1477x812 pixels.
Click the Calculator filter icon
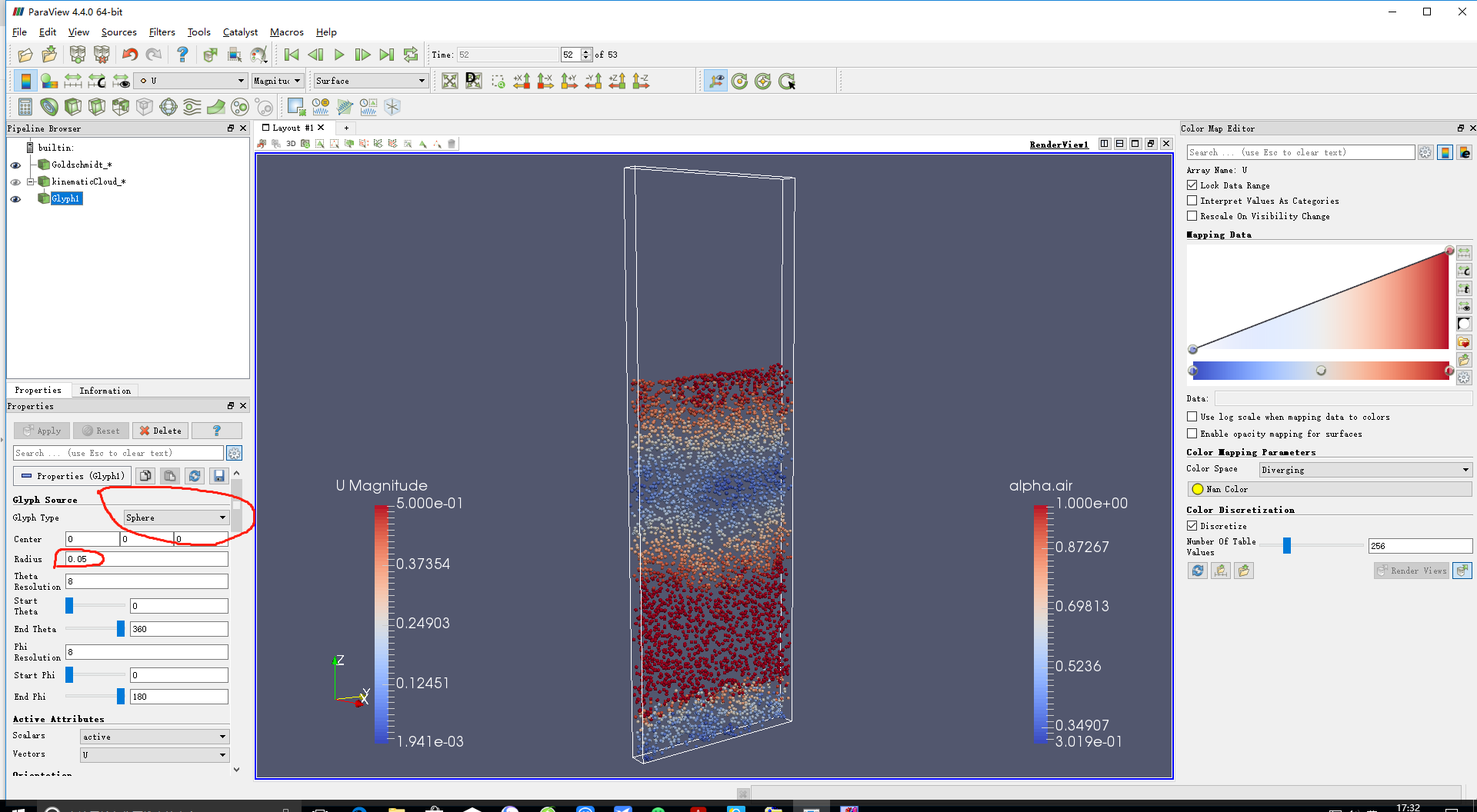click(25, 107)
